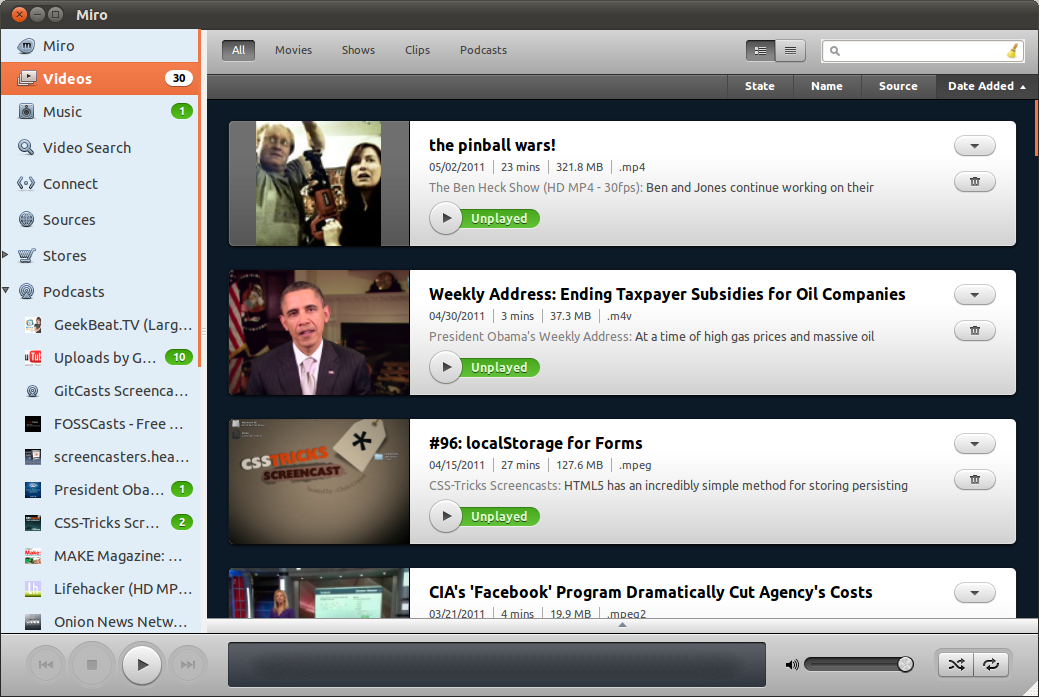The width and height of the screenshot is (1039, 697).
Task: Sort videos by Source
Action: click(898, 86)
